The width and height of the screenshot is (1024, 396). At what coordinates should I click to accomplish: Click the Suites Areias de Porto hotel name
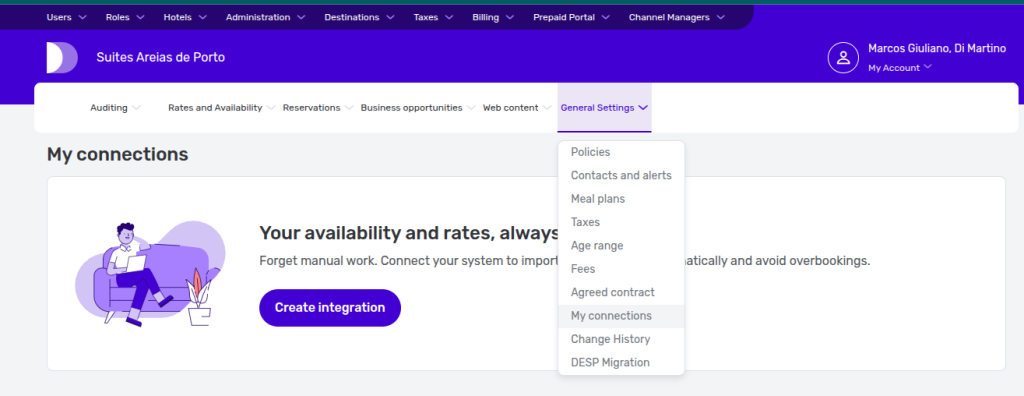(x=161, y=58)
